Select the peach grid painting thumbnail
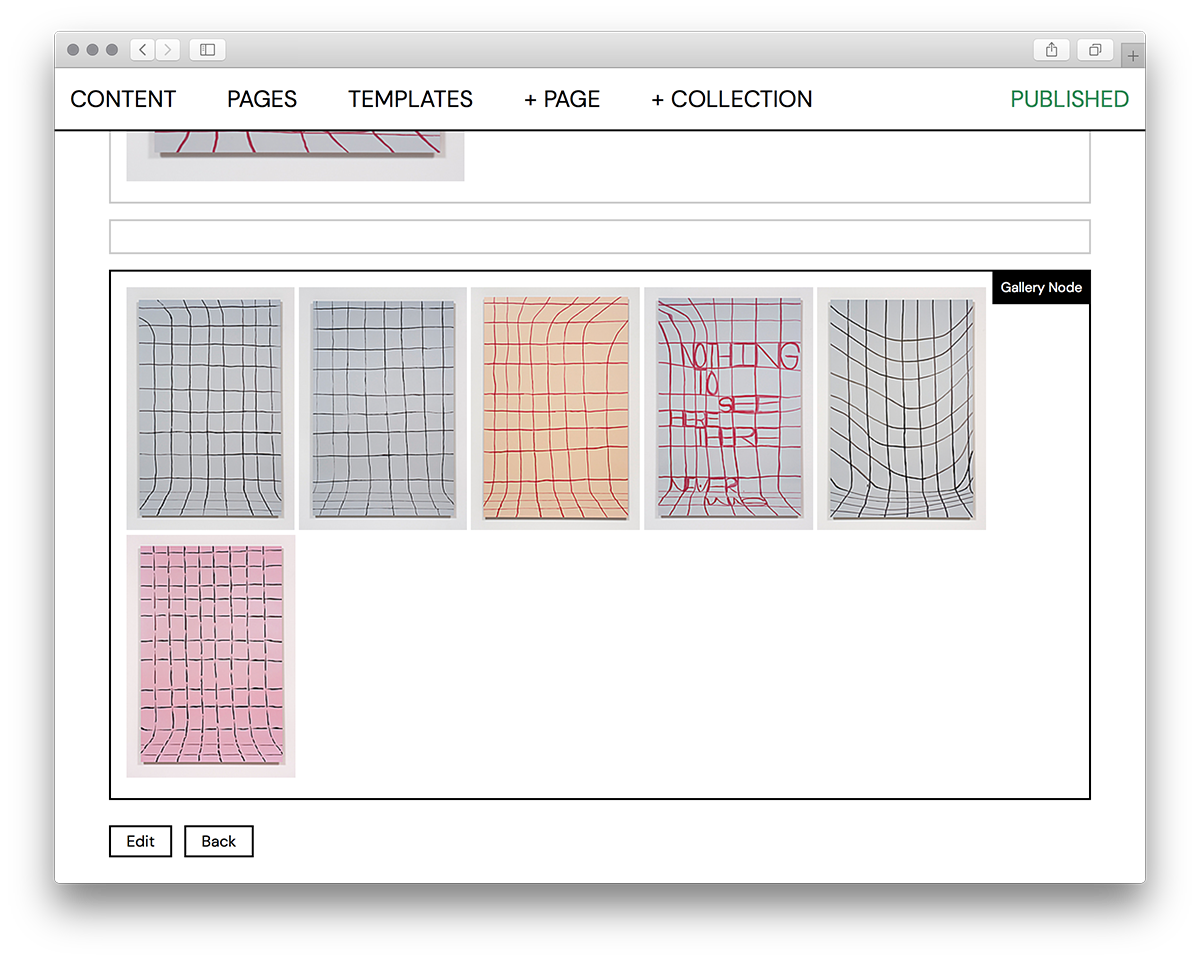The width and height of the screenshot is (1200, 961). coord(555,408)
